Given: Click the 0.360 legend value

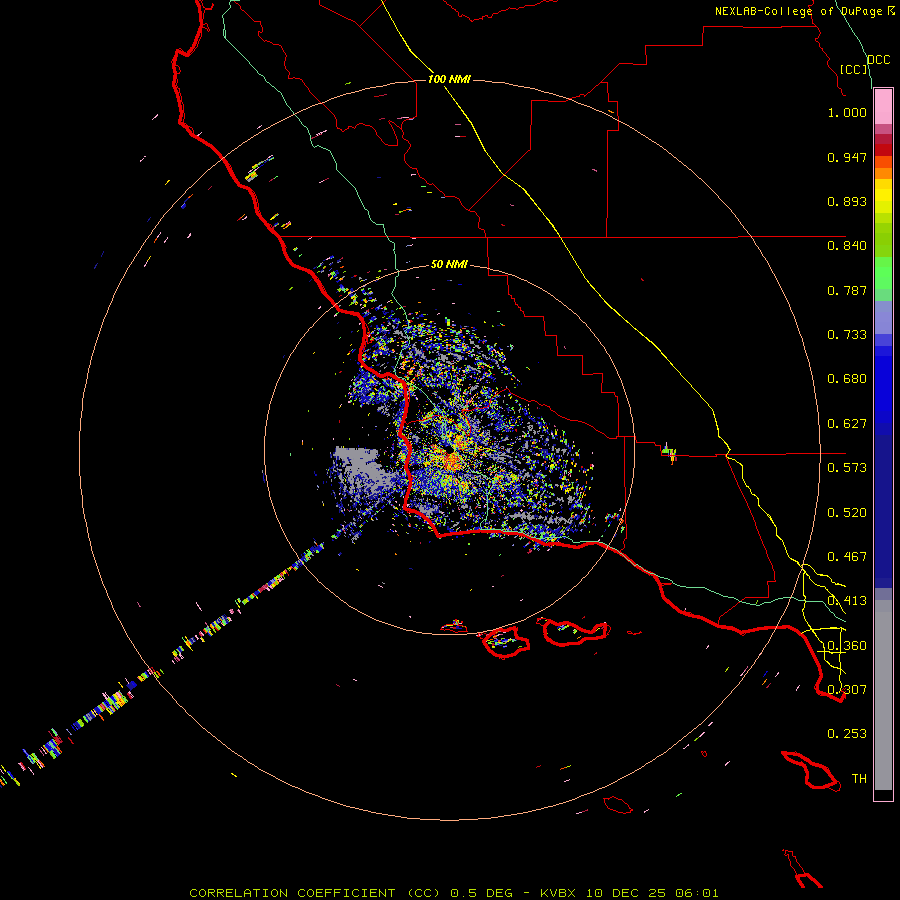Looking at the screenshot, I should tap(847, 646).
